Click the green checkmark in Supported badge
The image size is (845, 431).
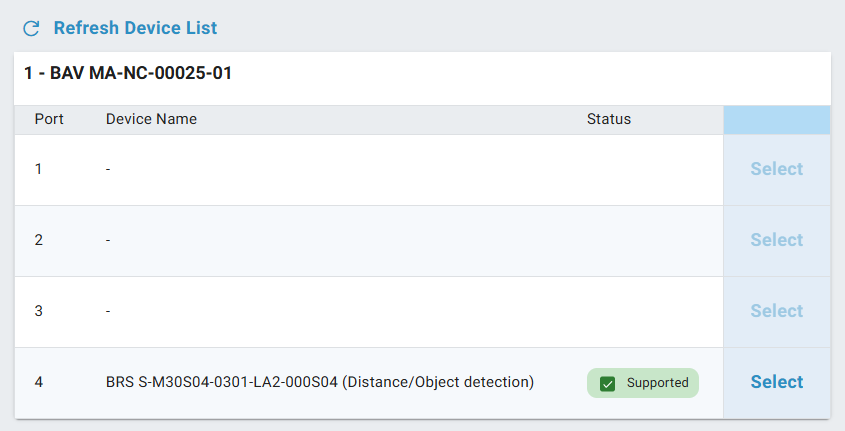[x=607, y=383]
